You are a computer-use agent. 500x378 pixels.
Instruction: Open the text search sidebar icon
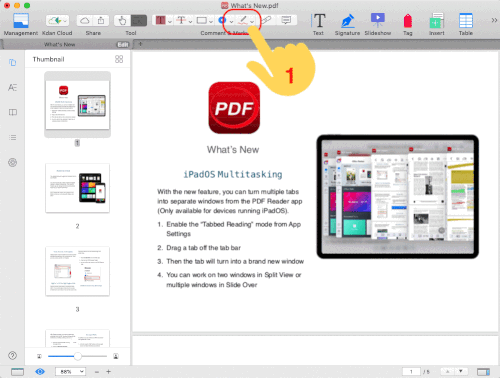click(12, 87)
